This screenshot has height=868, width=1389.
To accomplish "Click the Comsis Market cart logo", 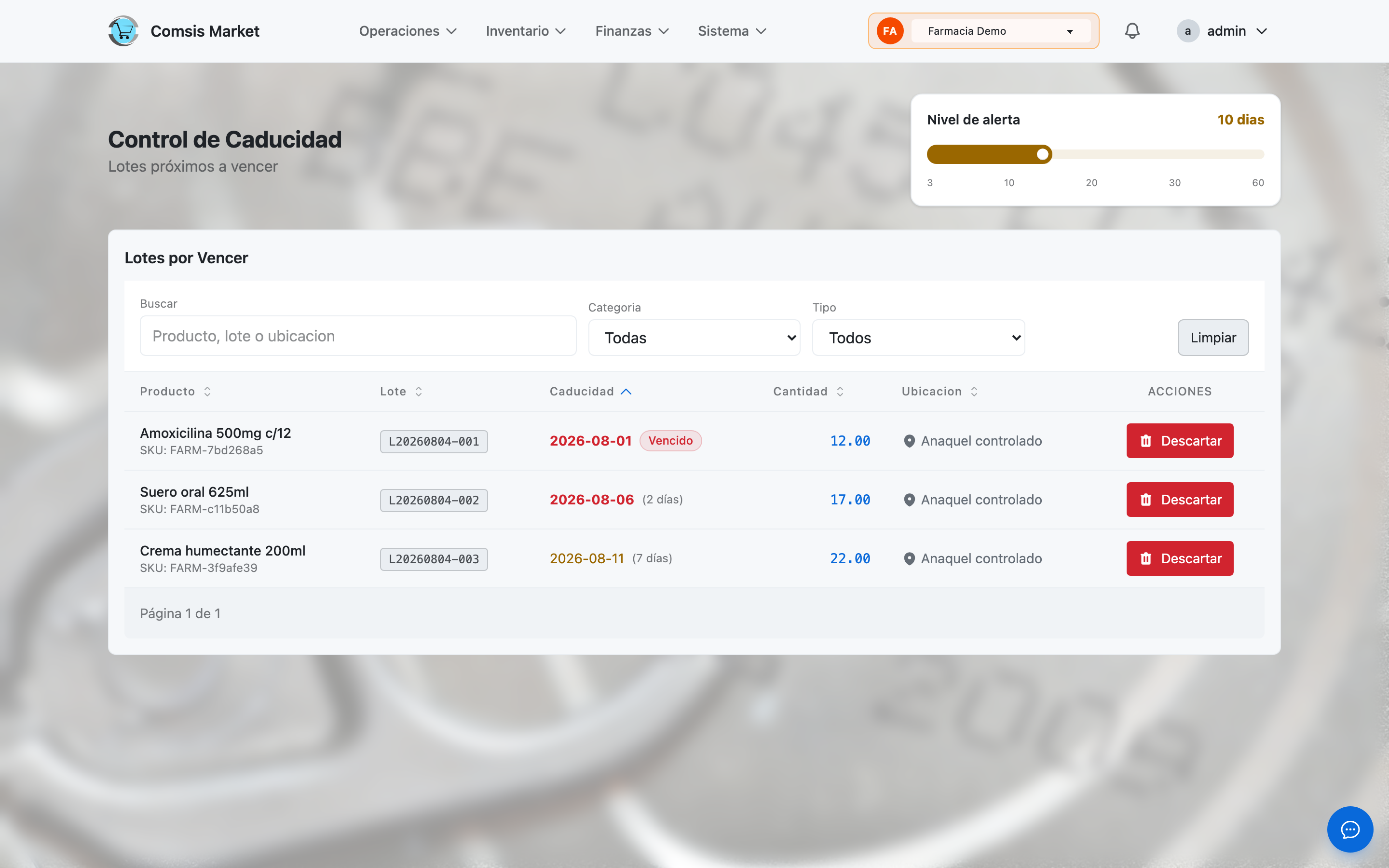I will (x=123, y=31).
